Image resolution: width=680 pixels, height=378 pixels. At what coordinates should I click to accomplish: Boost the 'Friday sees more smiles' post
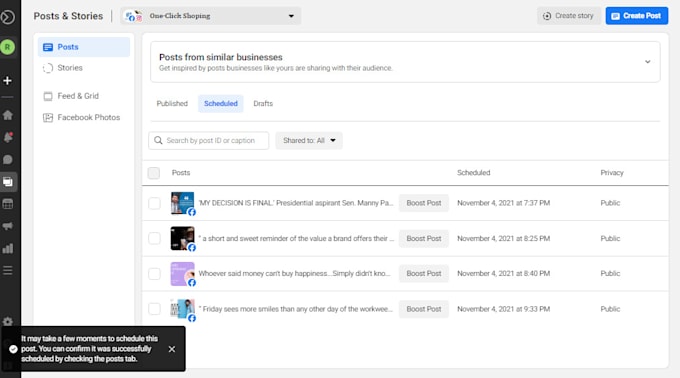coord(424,309)
